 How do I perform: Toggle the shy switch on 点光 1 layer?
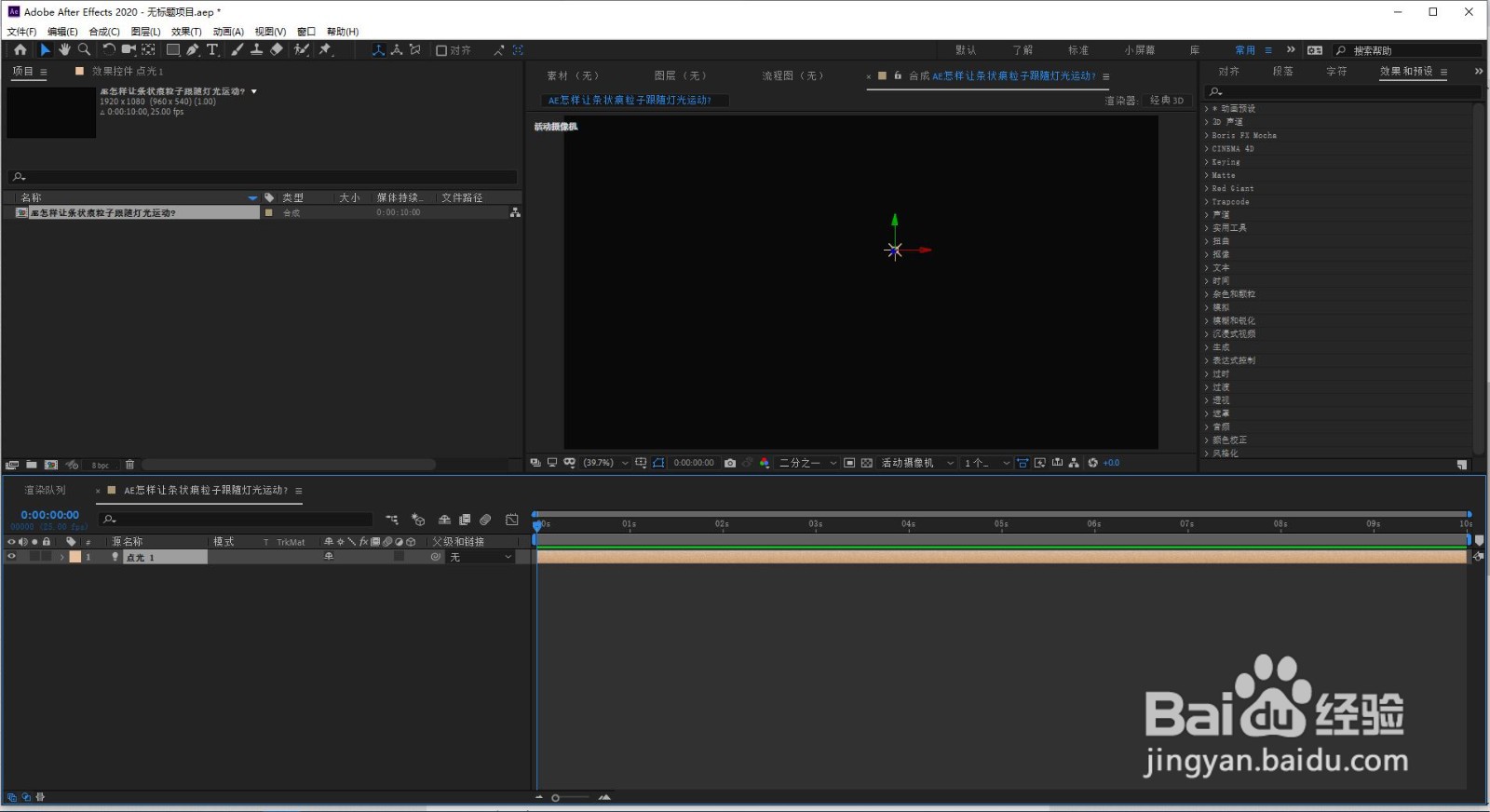(x=328, y=557)
